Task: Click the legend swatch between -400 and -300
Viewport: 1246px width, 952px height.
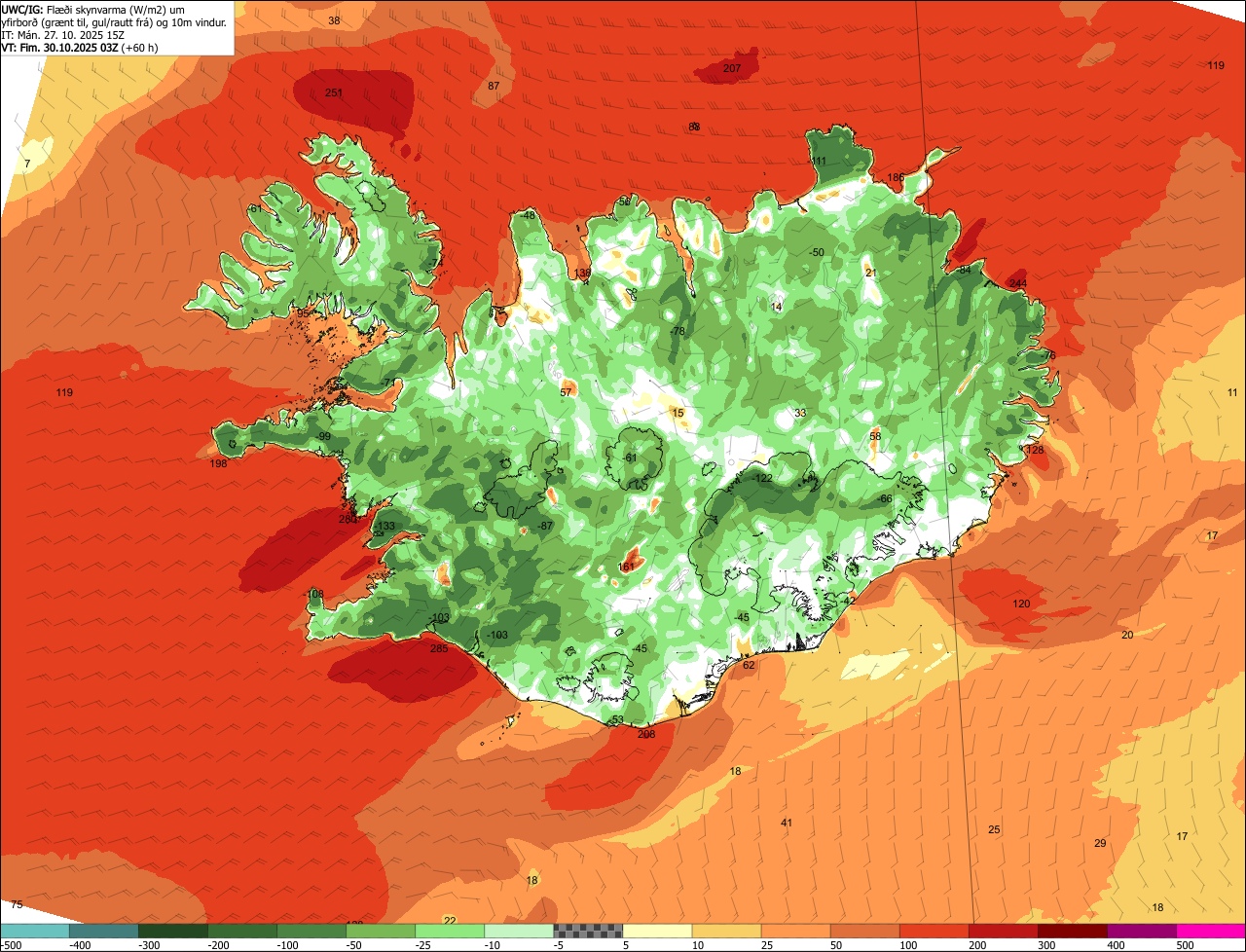Action: tap(104, 932)
